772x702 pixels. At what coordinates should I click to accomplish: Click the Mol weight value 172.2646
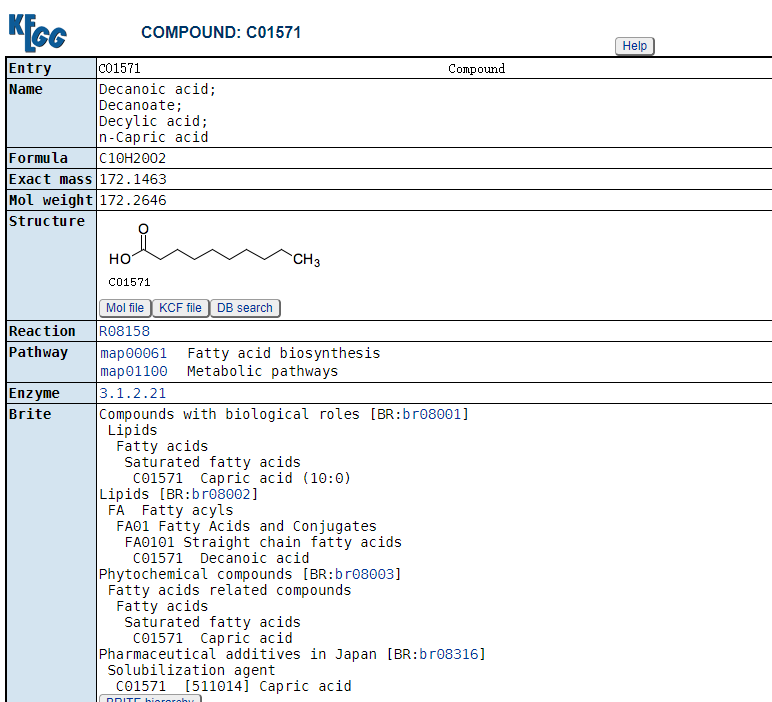pyautogui.click(x=132, y=200)
